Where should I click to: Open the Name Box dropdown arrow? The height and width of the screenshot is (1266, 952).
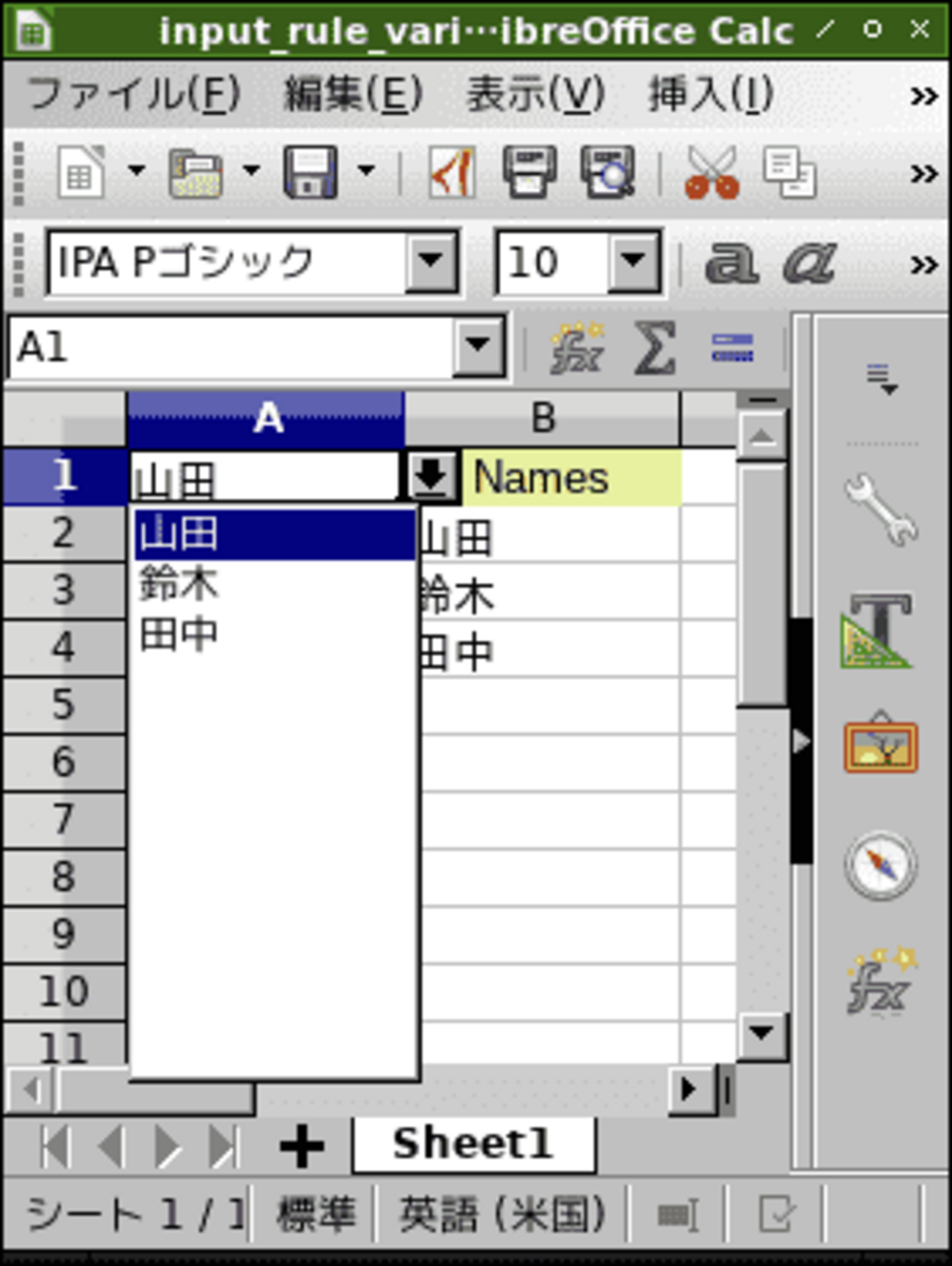click(479, 346)
